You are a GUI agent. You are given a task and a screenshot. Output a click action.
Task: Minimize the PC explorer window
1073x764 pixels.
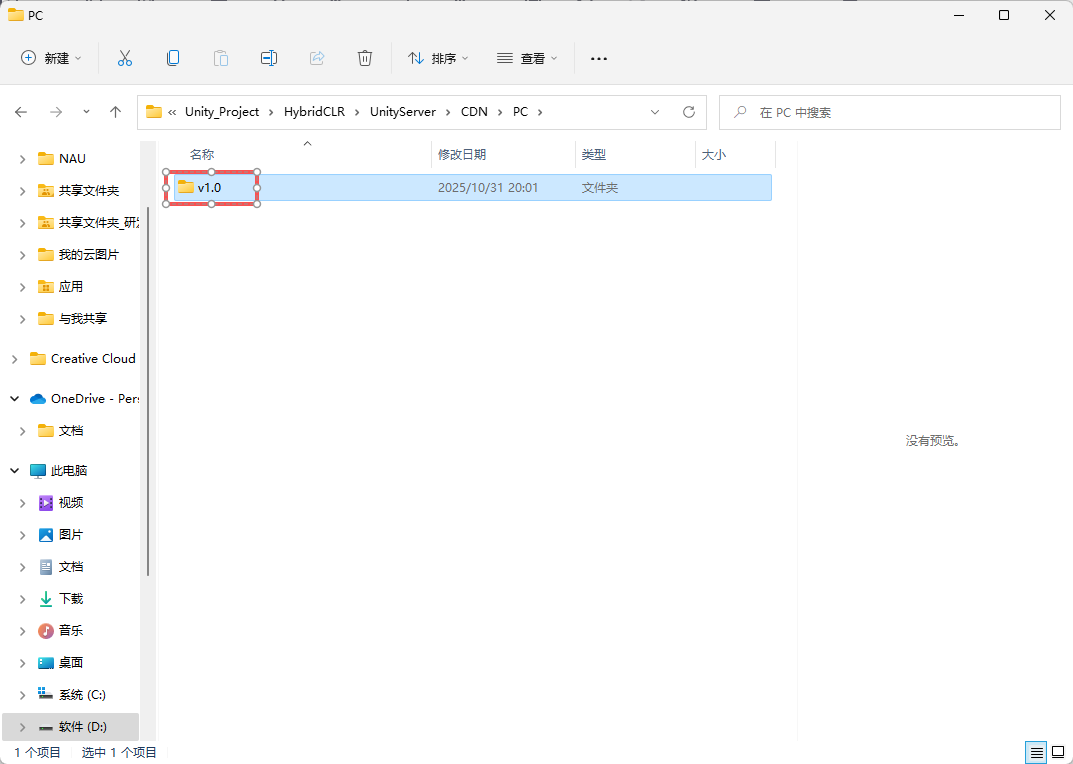point(957,15)
